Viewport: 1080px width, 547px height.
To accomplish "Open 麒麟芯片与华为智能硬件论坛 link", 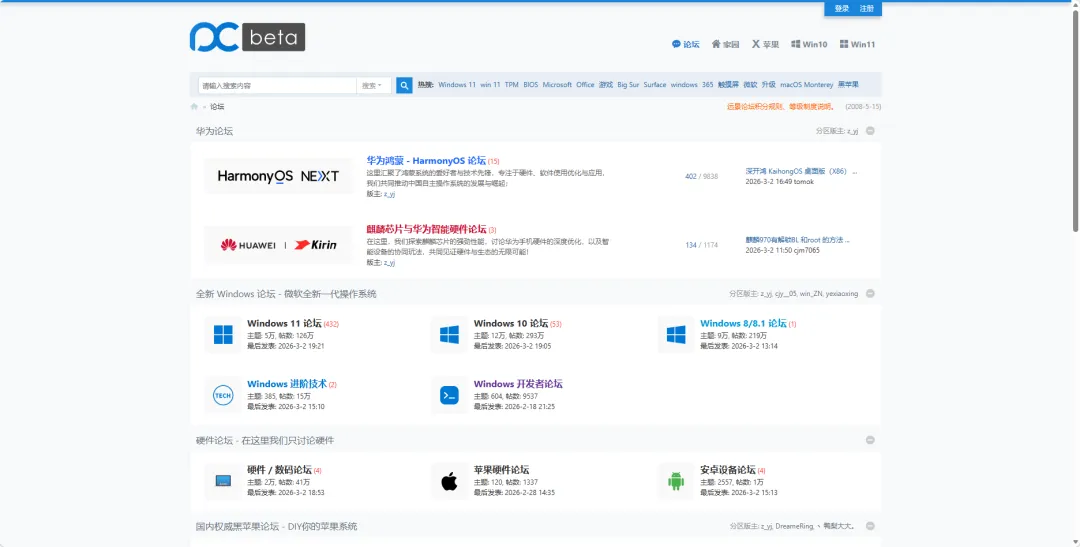I will (426, 229).
